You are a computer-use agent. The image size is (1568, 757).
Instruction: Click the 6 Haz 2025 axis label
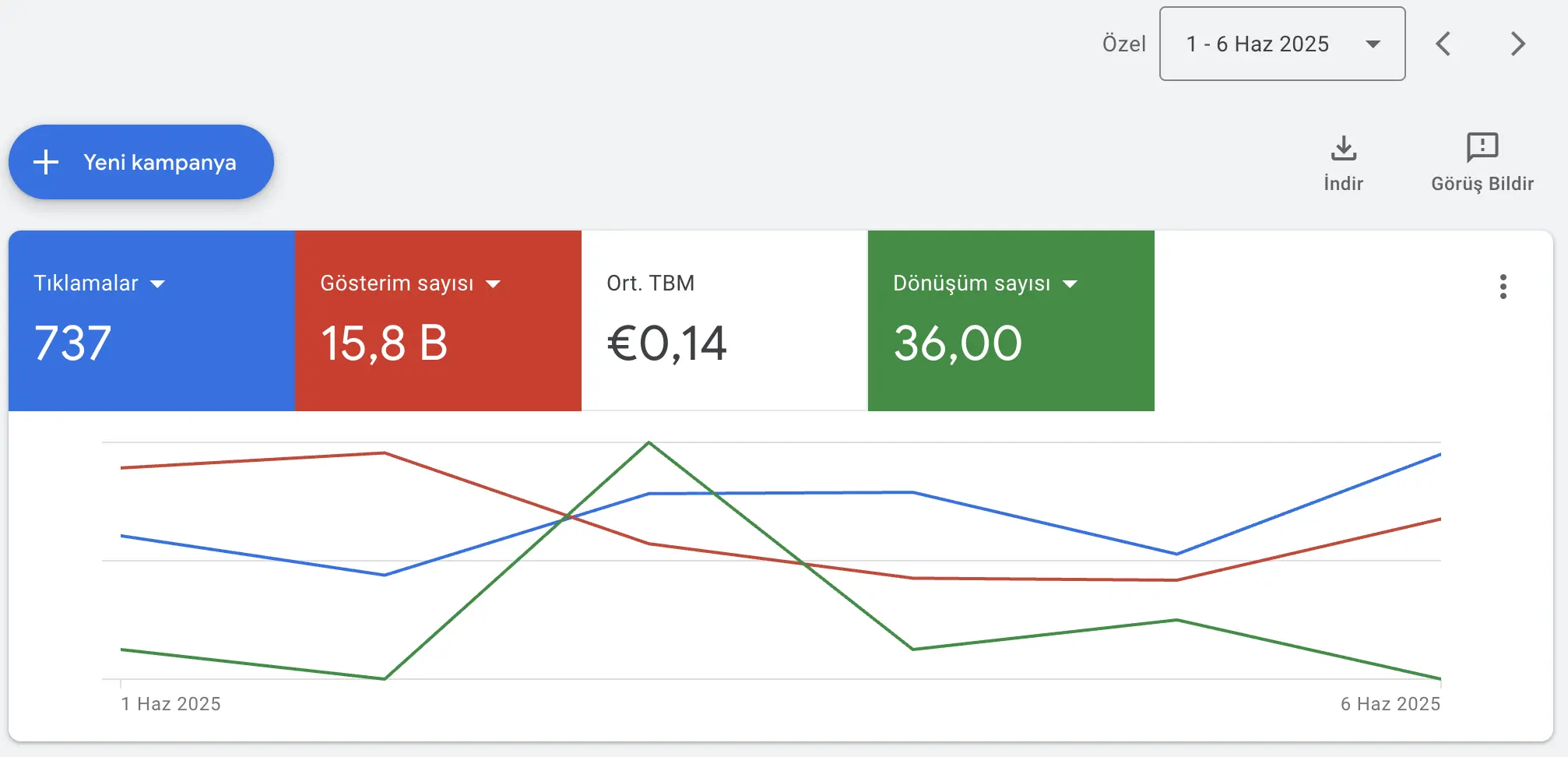1390,704
